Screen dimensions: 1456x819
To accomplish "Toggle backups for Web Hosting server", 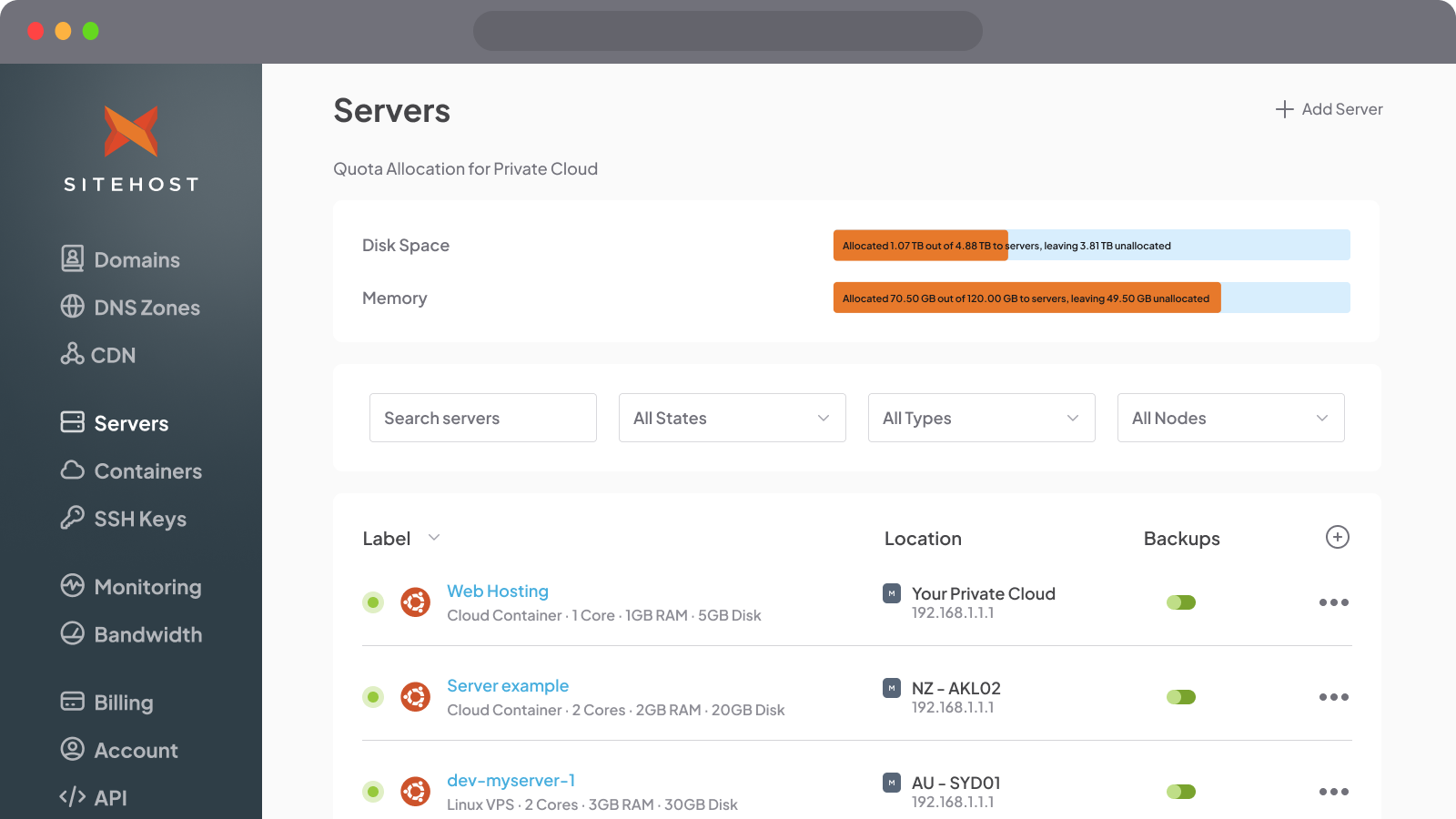I will 1181,602.
